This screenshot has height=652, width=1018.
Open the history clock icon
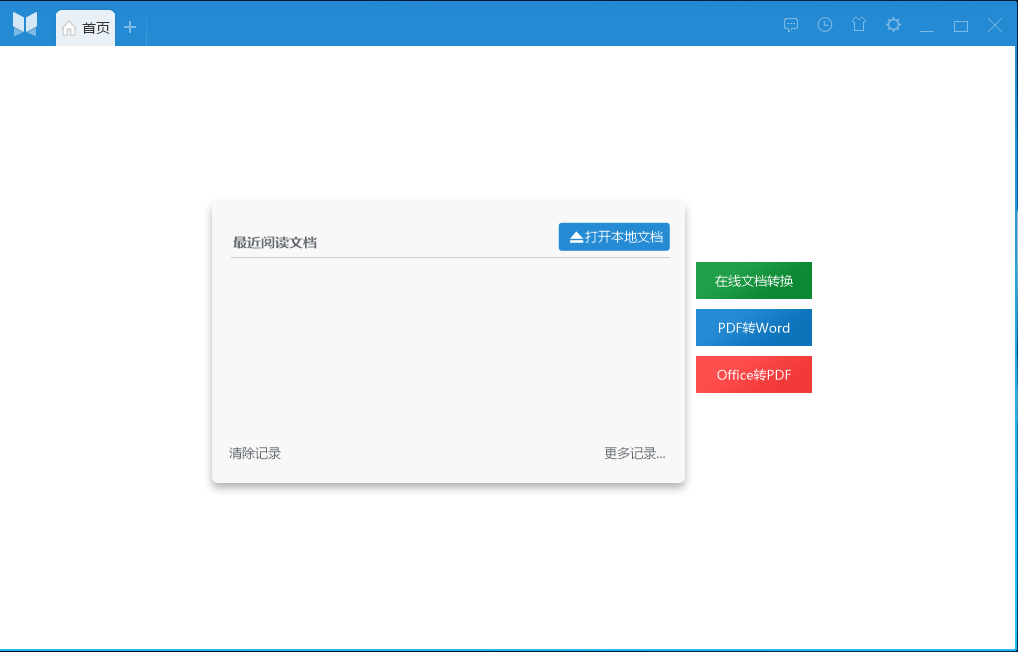click(x=825, y=25)
